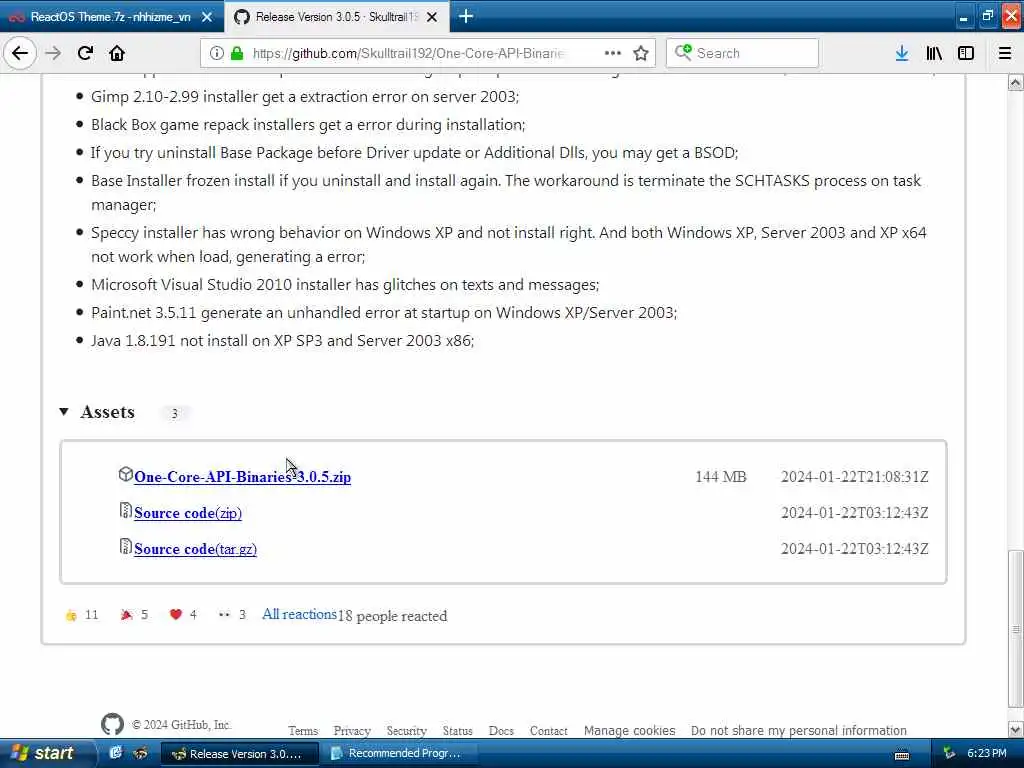Viewport: 1024px width, 768px height.
Task: Go back to the previous page
Action: 20,53
